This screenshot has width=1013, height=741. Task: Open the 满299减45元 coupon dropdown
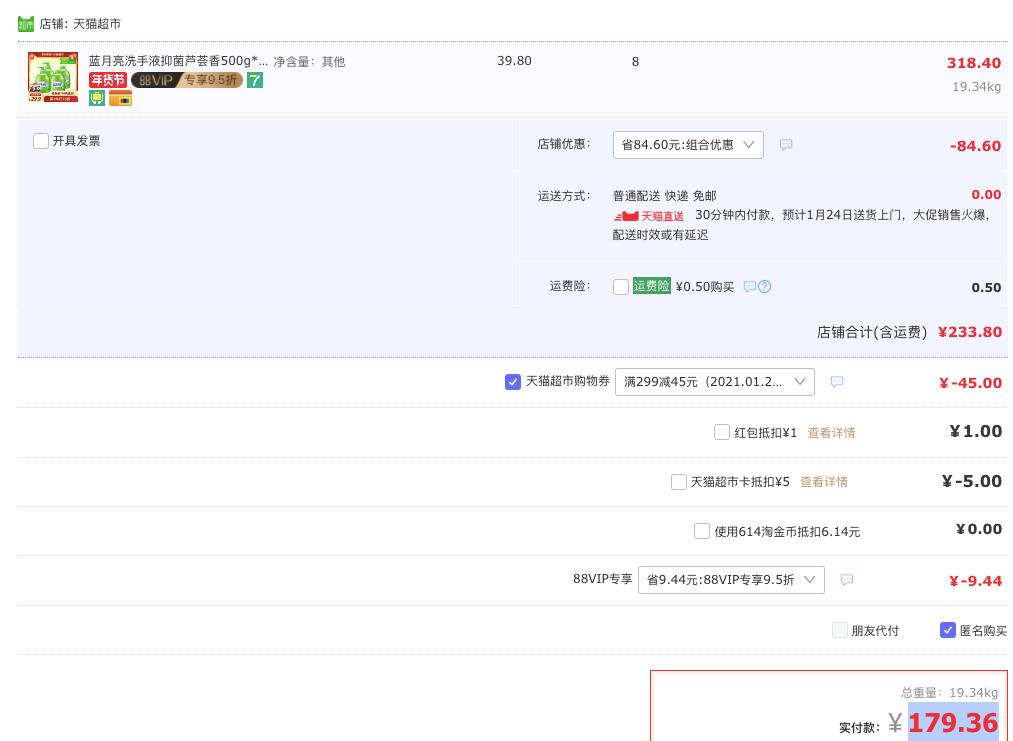pyautogui.click(x=715, y=382)
